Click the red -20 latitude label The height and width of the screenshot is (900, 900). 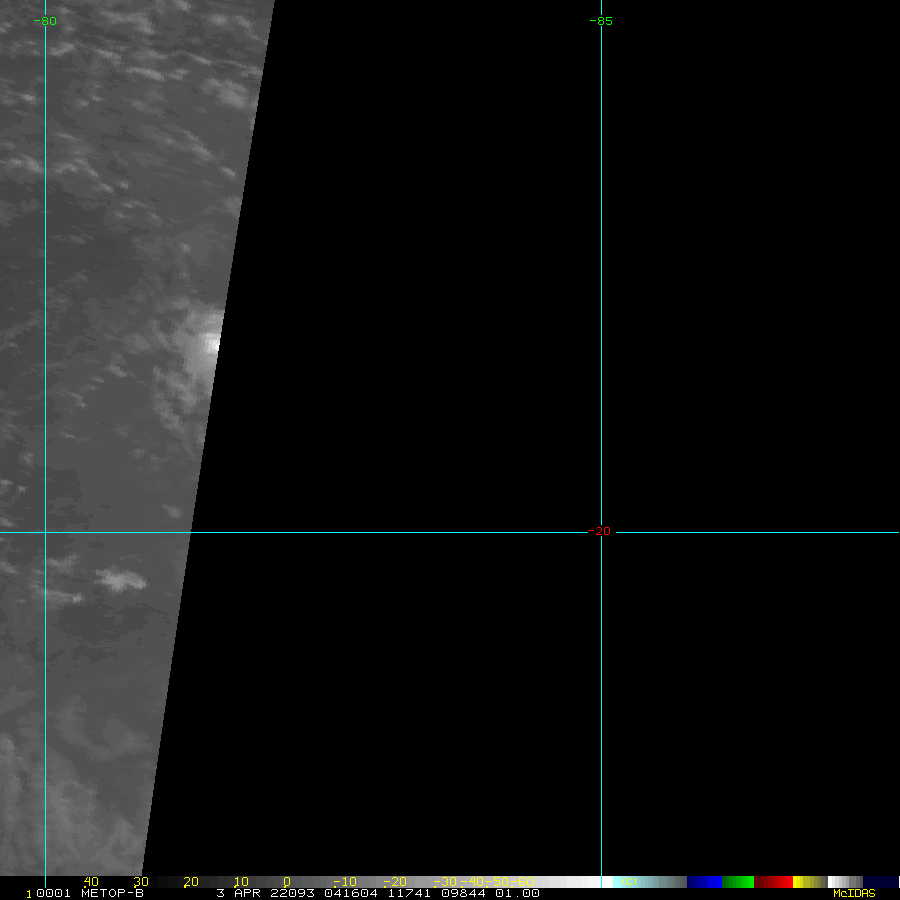tap(599, 532)
